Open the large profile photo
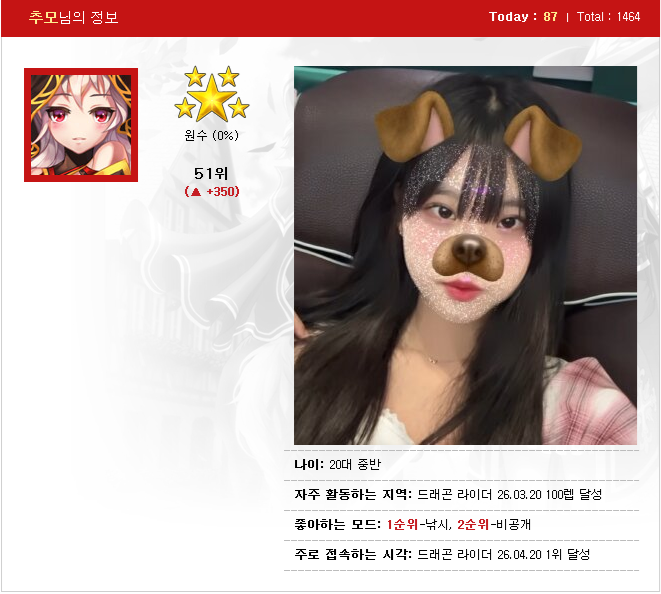661x594 pixels. point(465,255)
